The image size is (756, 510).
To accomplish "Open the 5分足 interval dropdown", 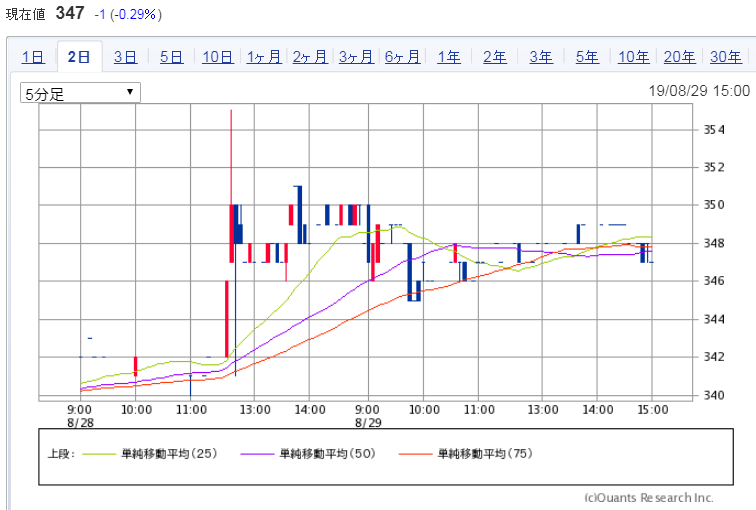I will (80, 93).
